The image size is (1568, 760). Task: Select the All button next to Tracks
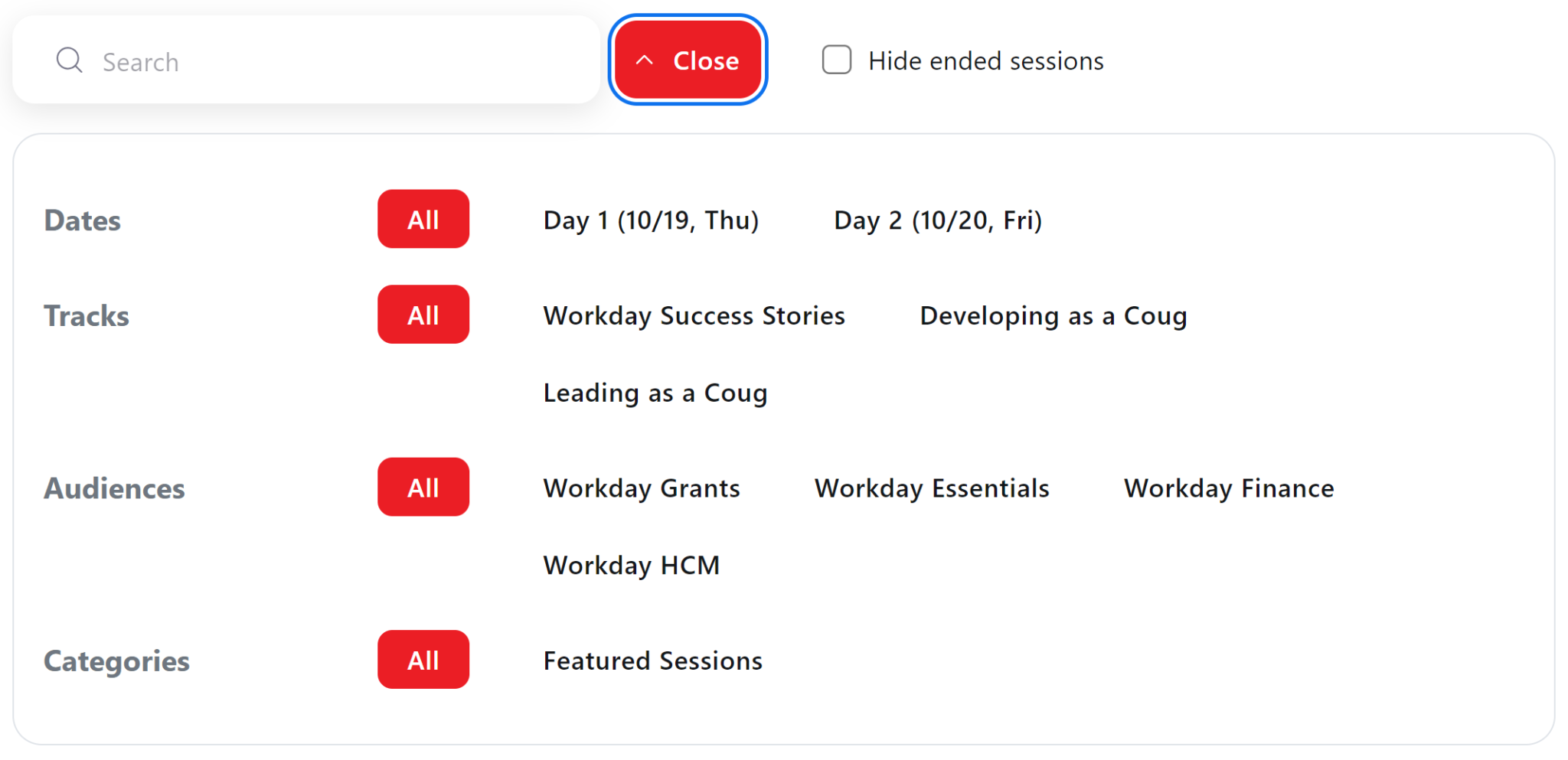(423, 314)
